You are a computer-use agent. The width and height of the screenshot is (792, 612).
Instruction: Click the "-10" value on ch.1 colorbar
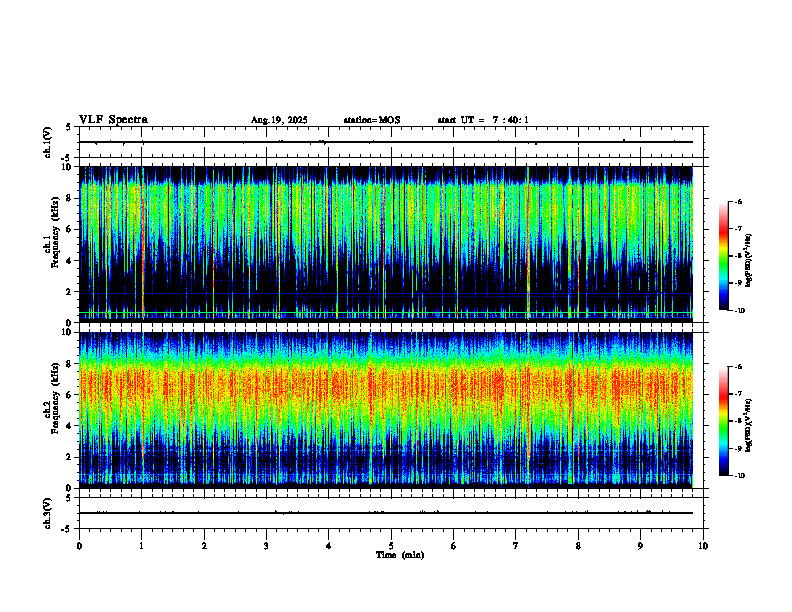point(739,311)
